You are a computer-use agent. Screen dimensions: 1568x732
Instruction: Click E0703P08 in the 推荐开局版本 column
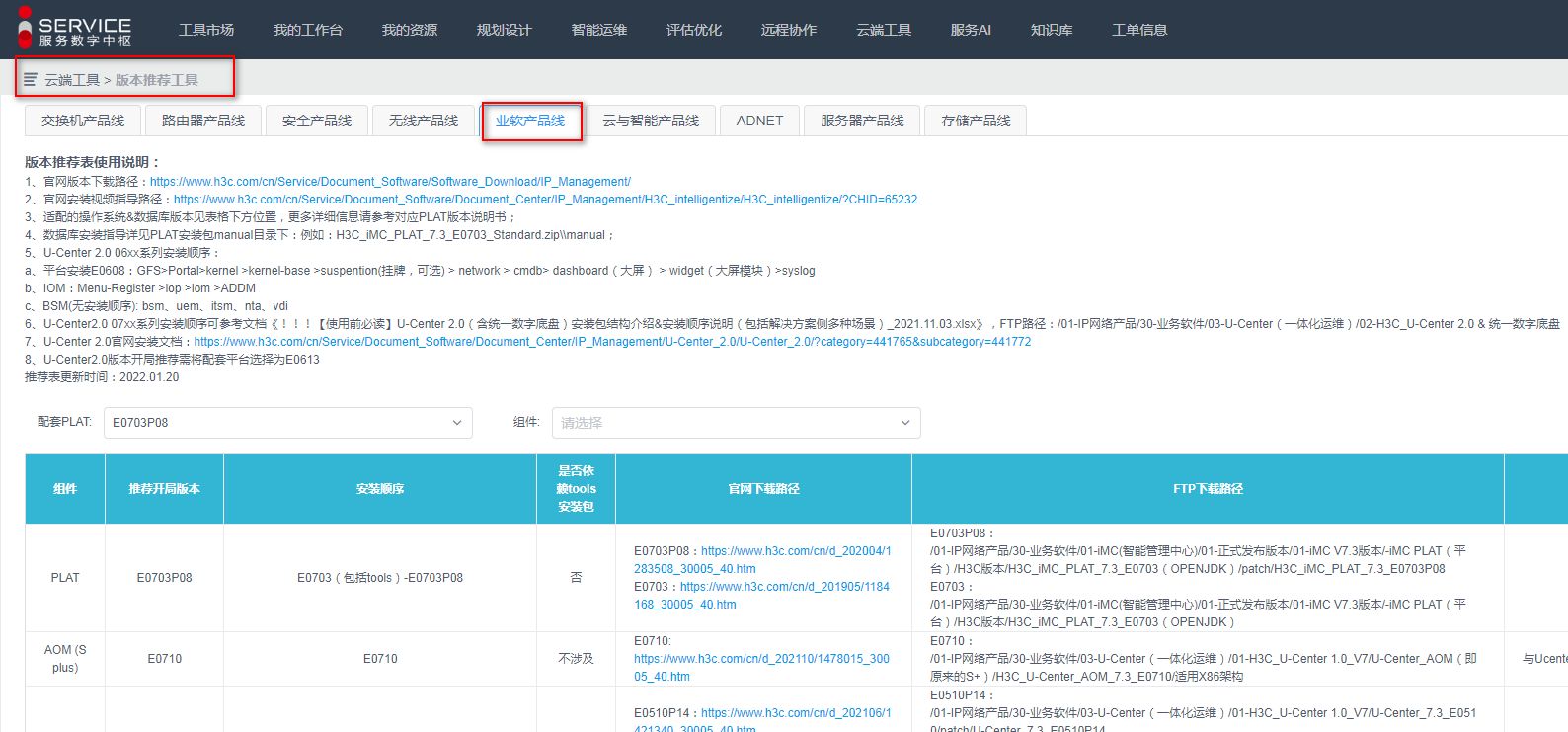(x=164, y=578)
